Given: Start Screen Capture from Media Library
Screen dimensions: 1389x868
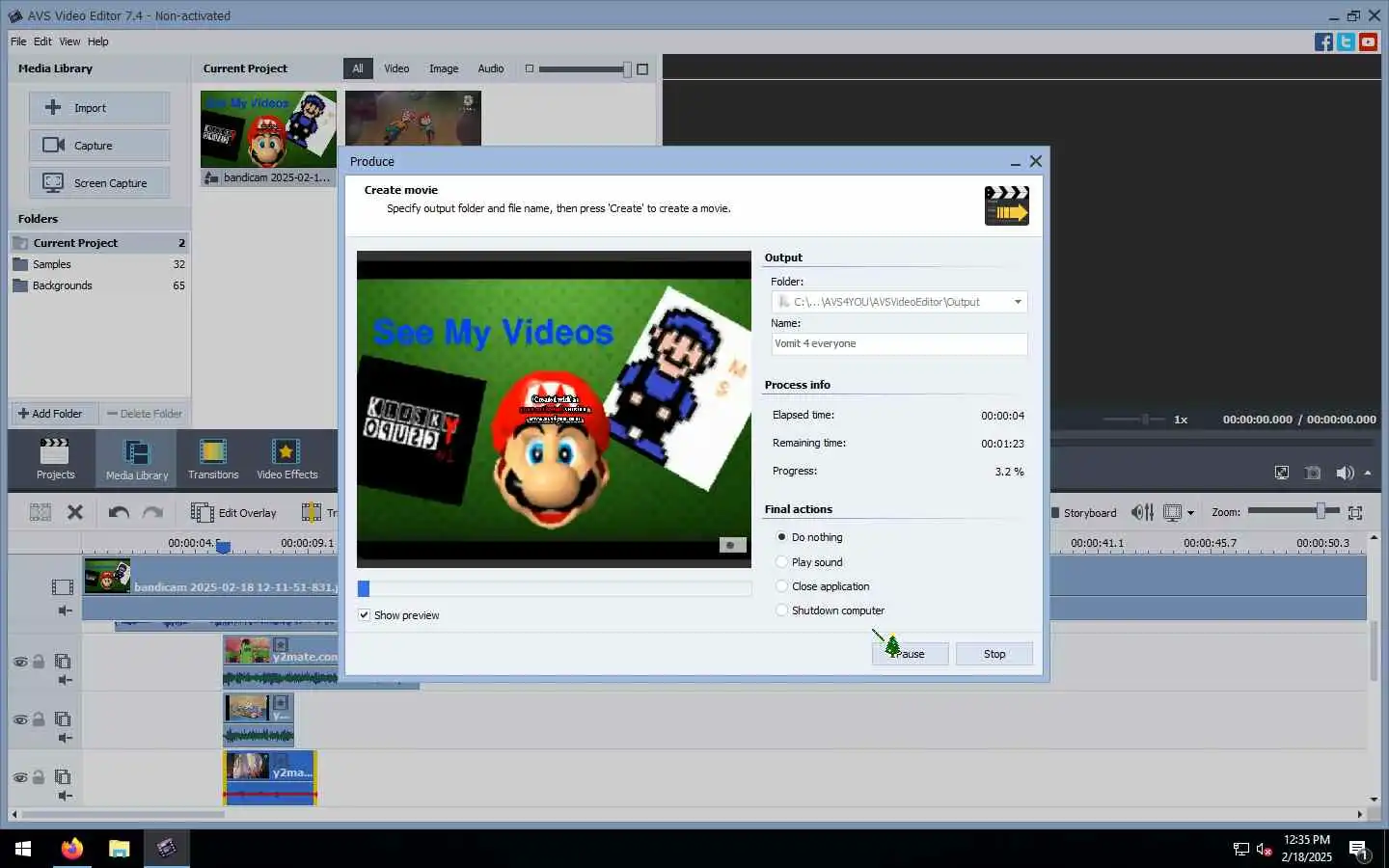Looking at the screenshot, I should point(99,182).
